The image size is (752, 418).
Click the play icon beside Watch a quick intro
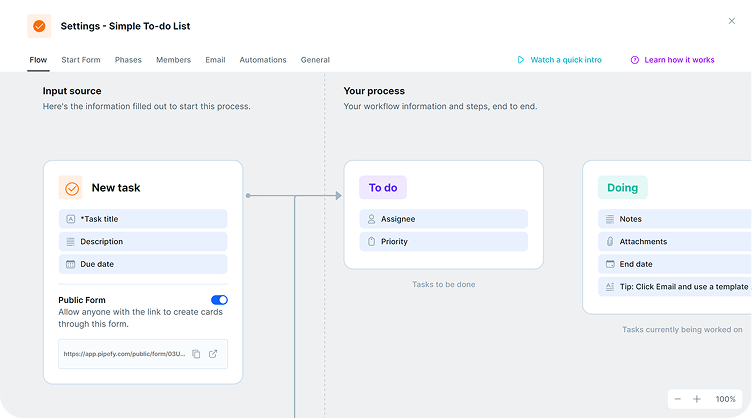521,60
